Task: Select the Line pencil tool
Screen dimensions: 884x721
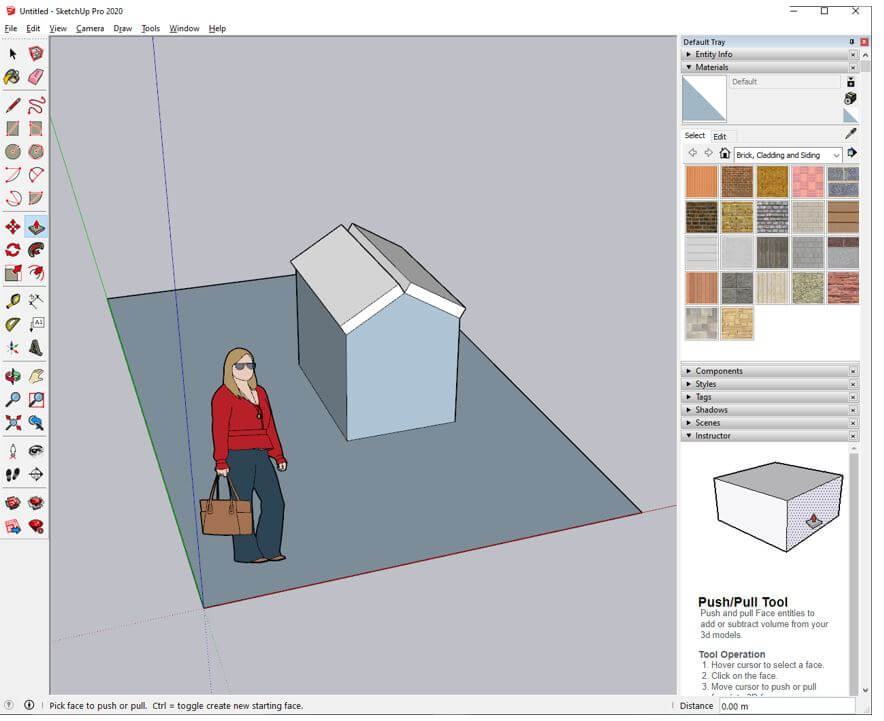Action: click(13, 105)
